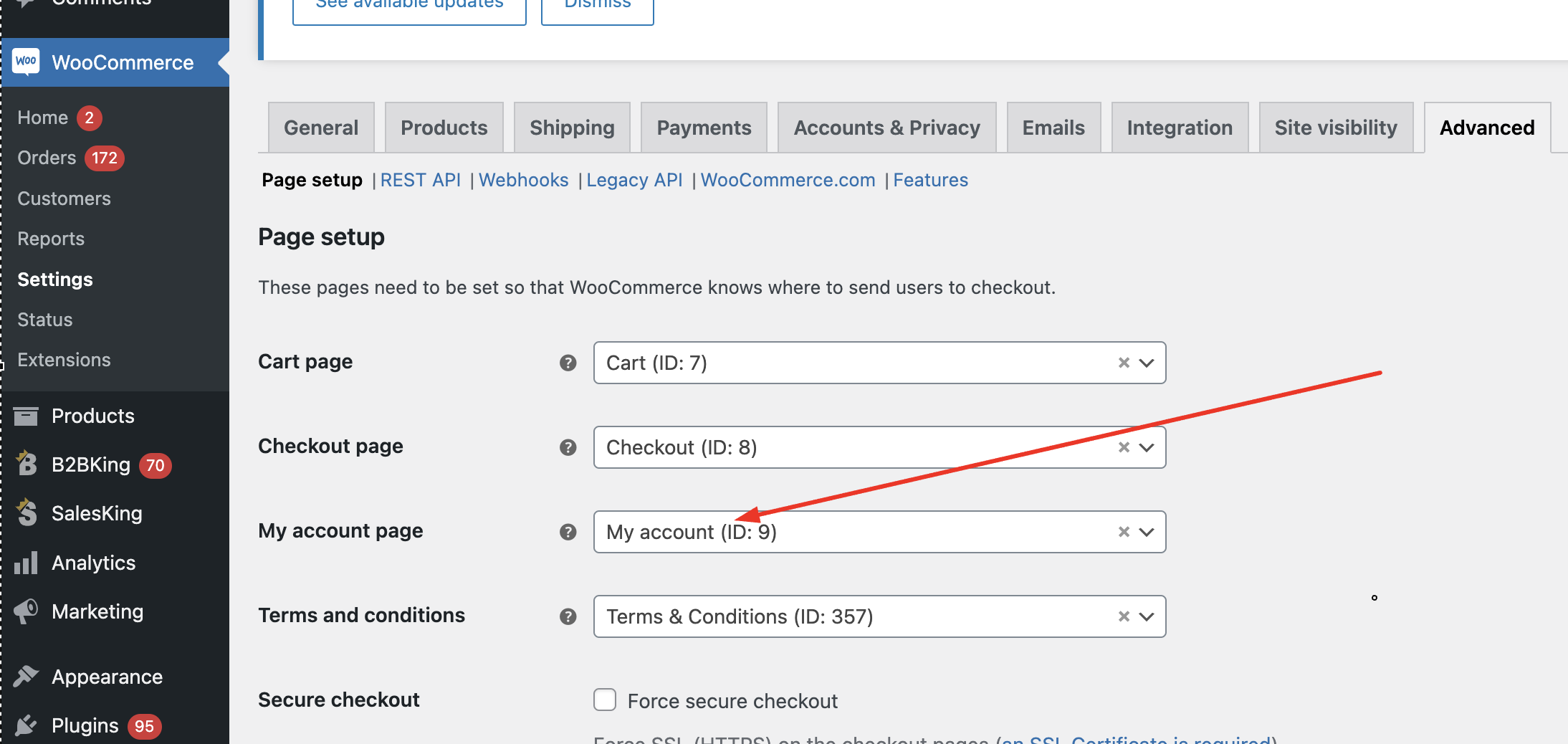
Task: Open the Integration settings tab
Action: pyautogui.click(x=1180, y=128)
